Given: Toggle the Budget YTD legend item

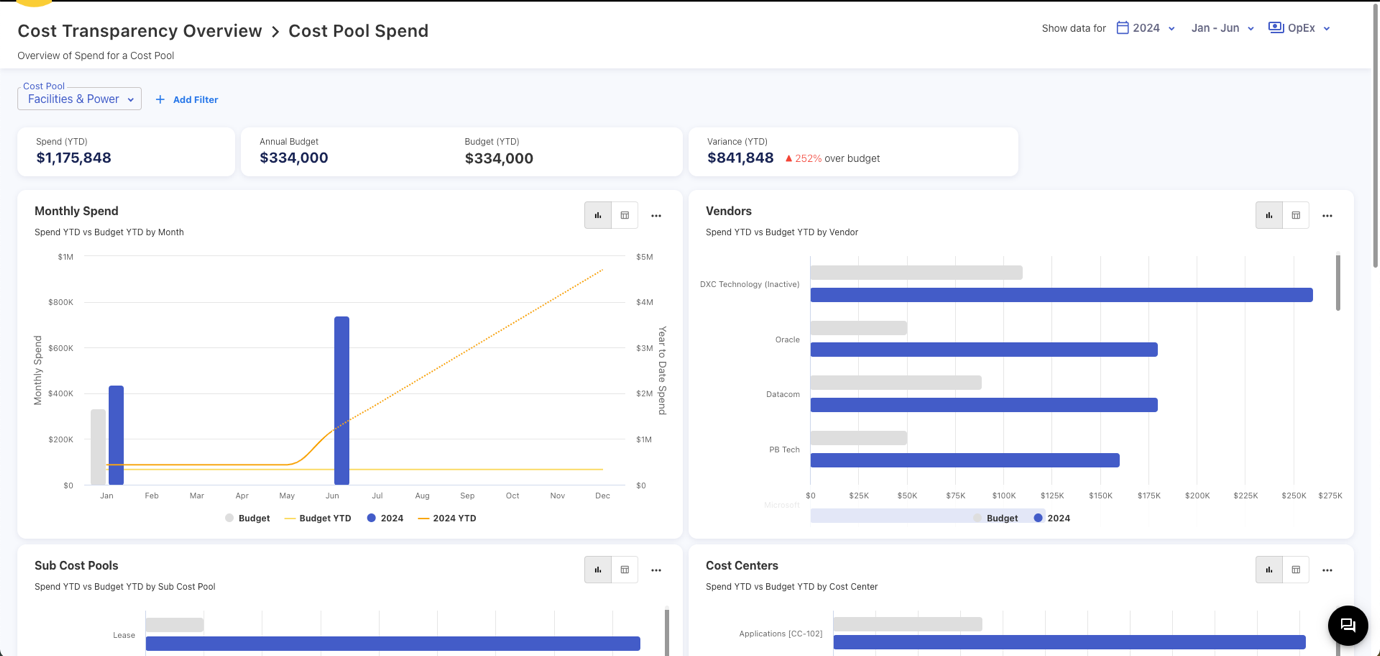Looking at the screenshot, I should (x=318, y=518).
